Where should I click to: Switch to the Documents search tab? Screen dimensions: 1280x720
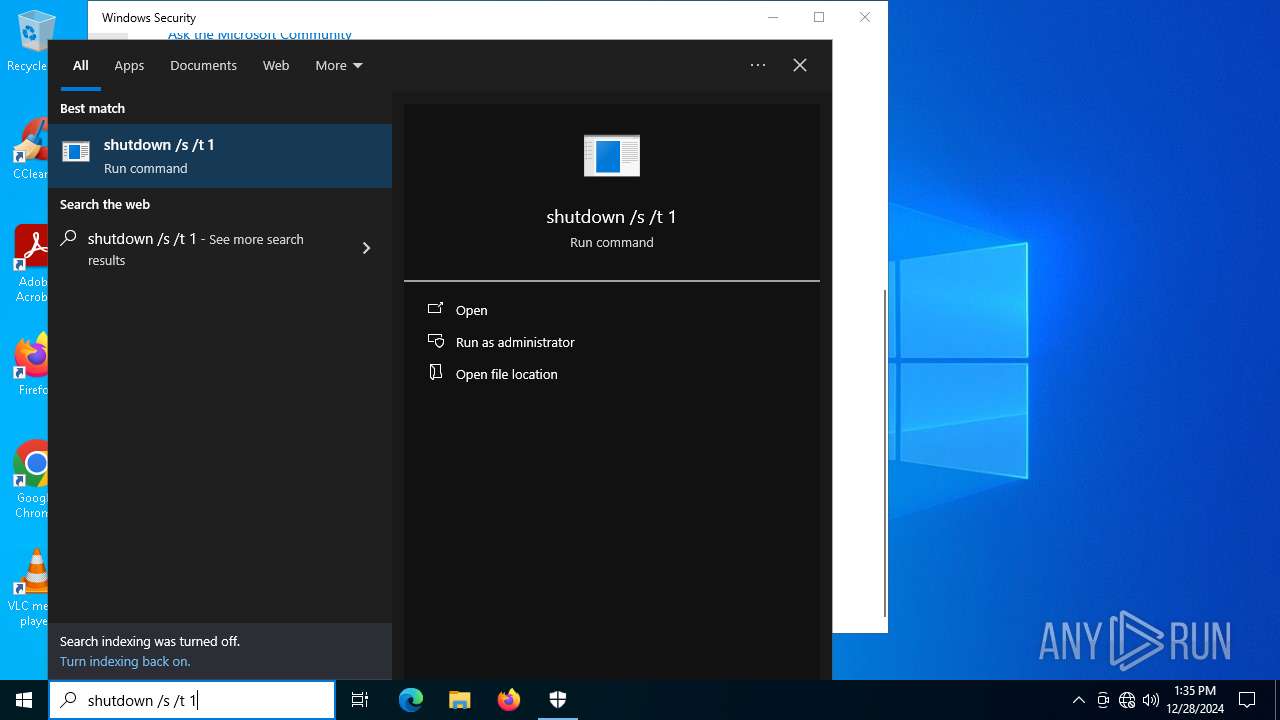coord(203,65)
